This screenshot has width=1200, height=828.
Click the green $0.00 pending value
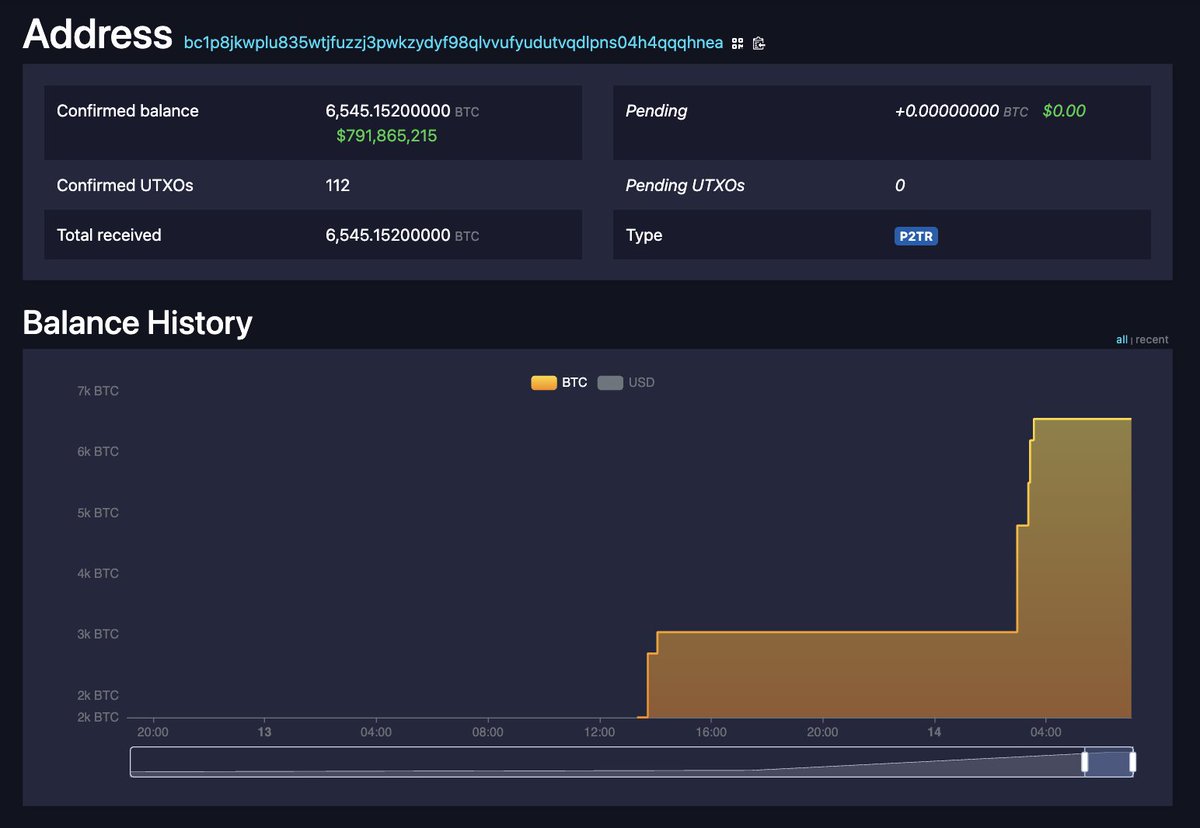(x=1064, y=111)
